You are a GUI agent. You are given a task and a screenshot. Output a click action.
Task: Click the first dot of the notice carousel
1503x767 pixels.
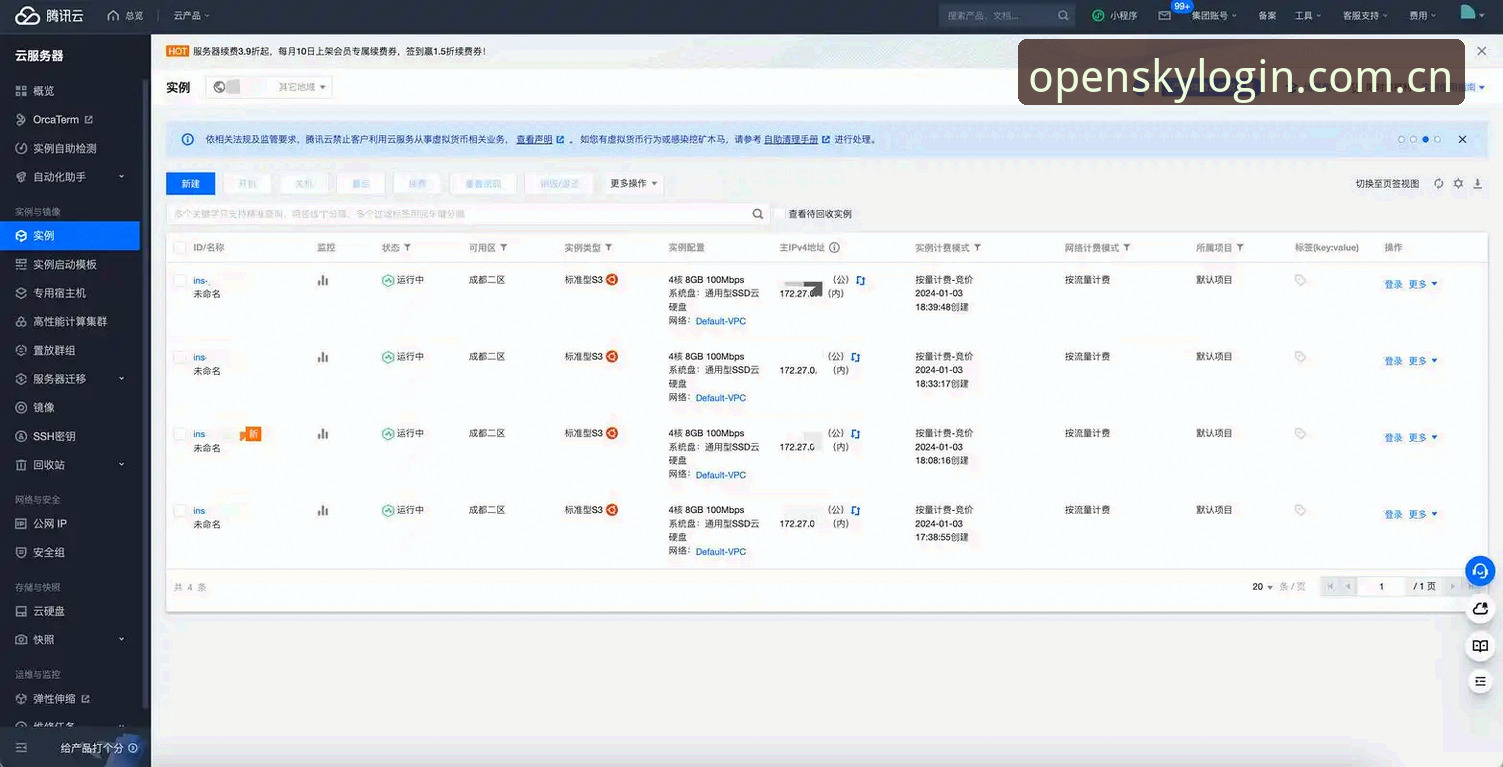coord(1401,140)
